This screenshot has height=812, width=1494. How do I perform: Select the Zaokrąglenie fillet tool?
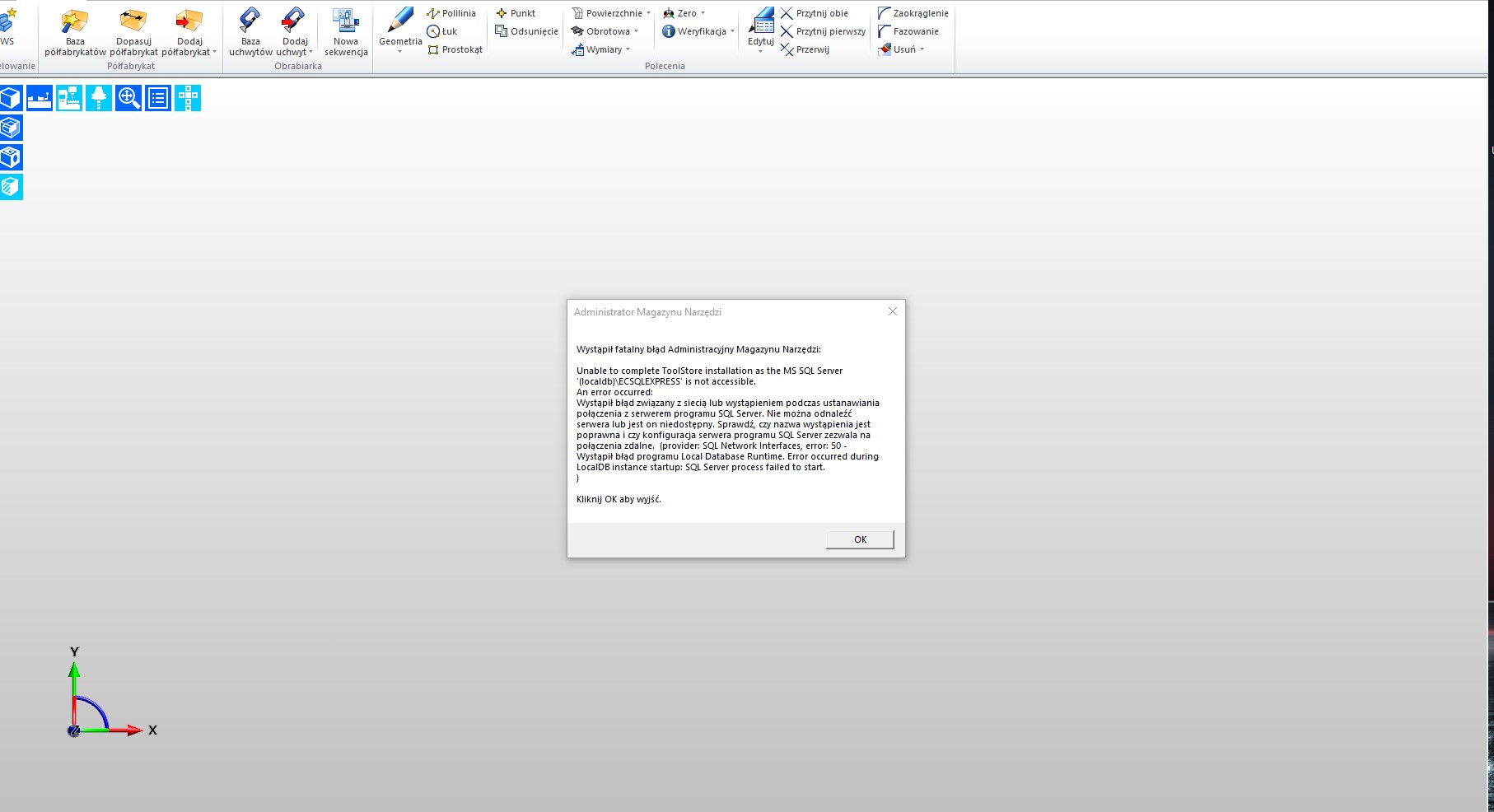click(913, 13)
